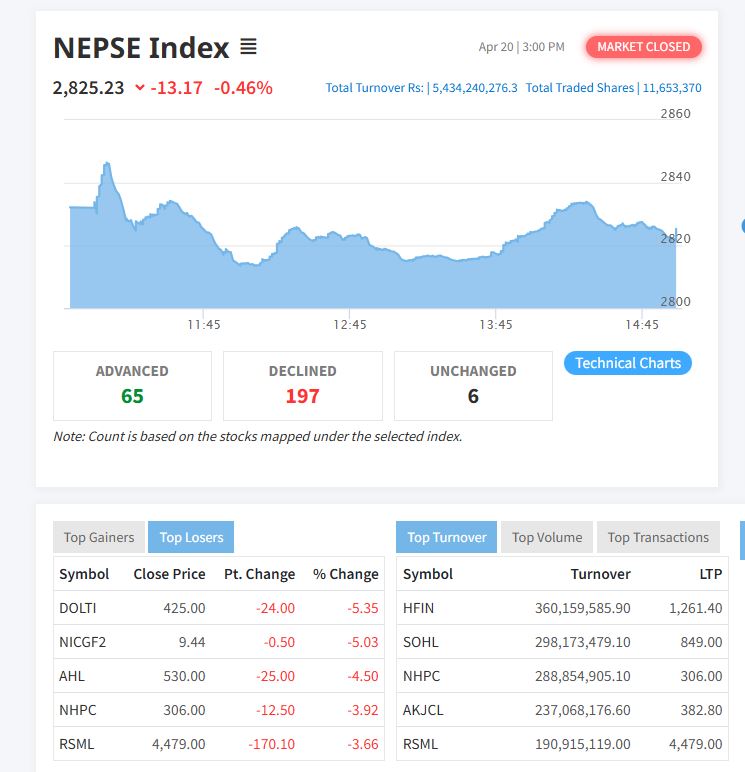Open the DOLTI stock symbol in losers
This screenshot has height=772, width=745.
point(77,608)
